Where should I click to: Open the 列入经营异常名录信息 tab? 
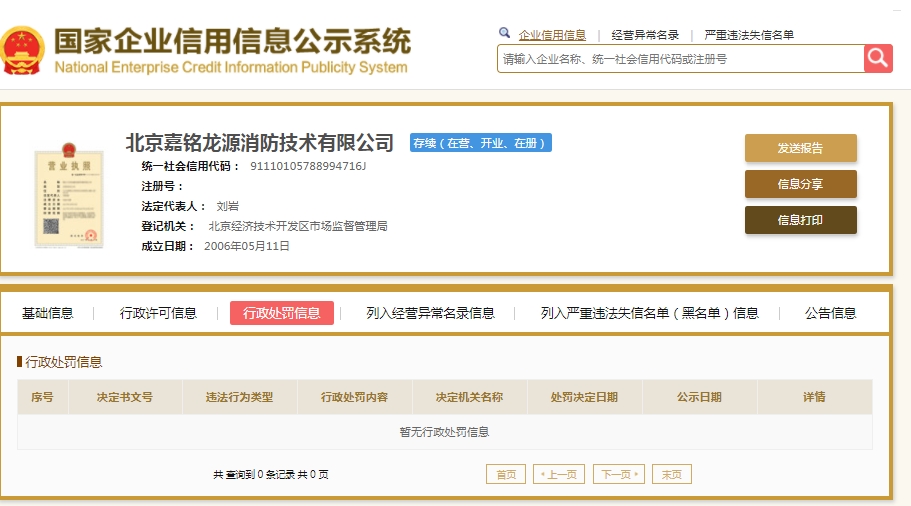430,313
